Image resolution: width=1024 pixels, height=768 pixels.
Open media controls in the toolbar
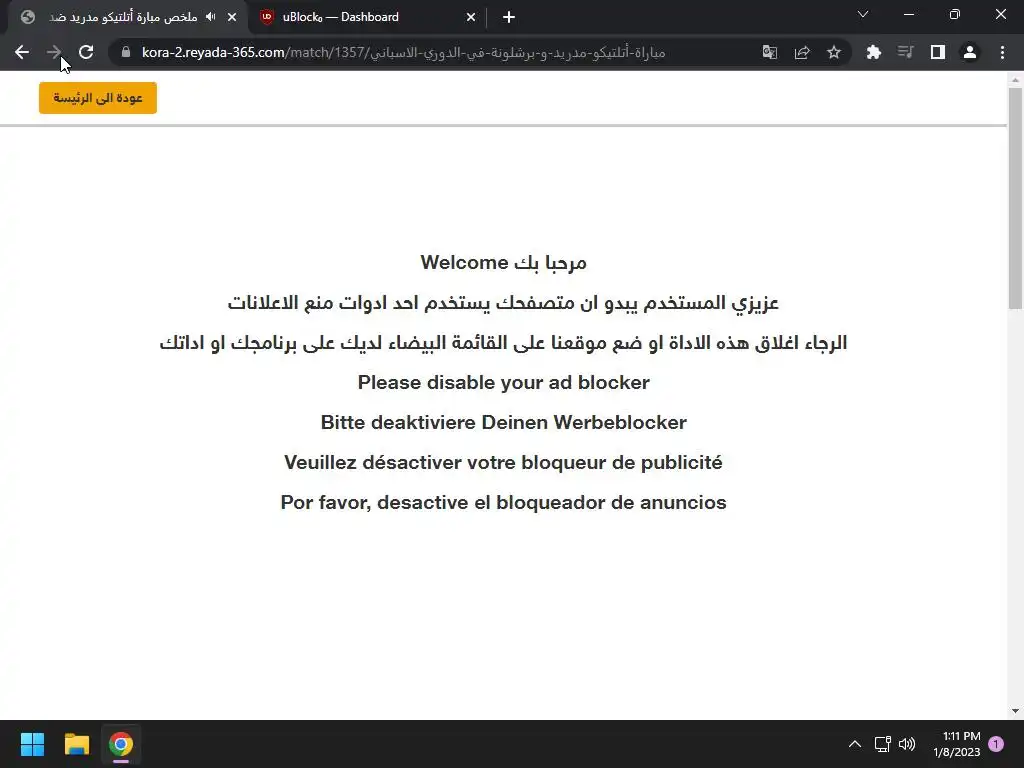(906, 52)
